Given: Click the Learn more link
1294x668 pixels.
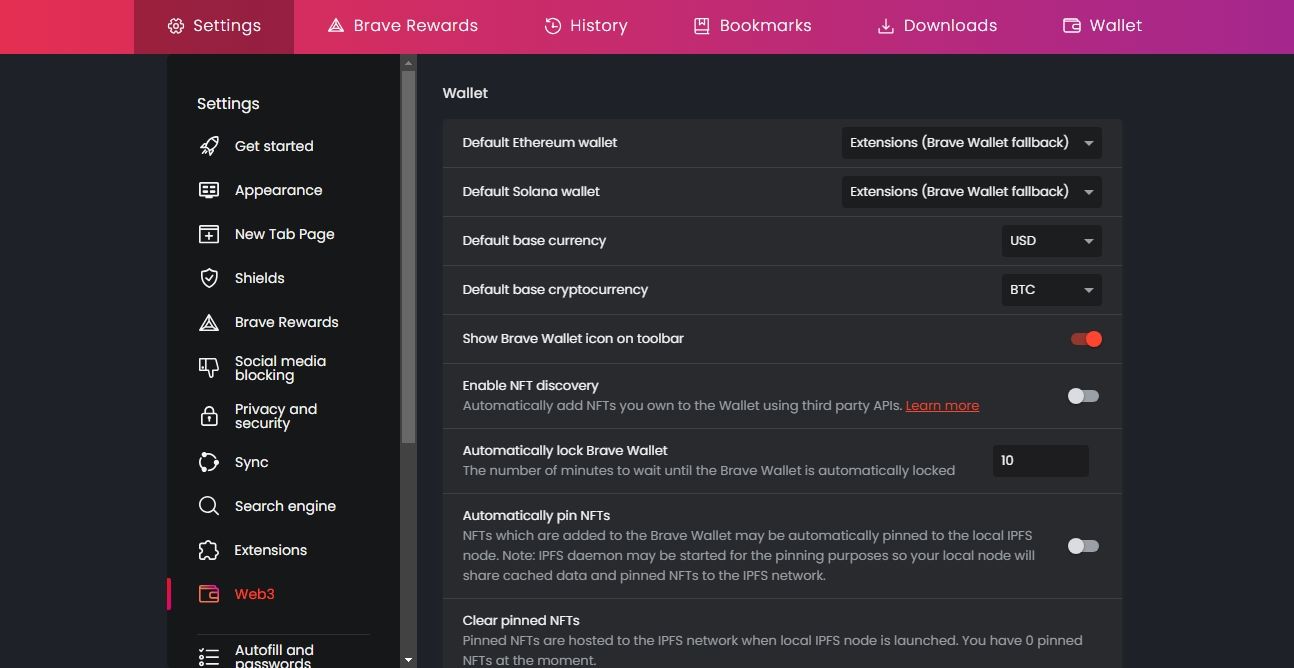Looking at the screenshot, I should 941,405.
